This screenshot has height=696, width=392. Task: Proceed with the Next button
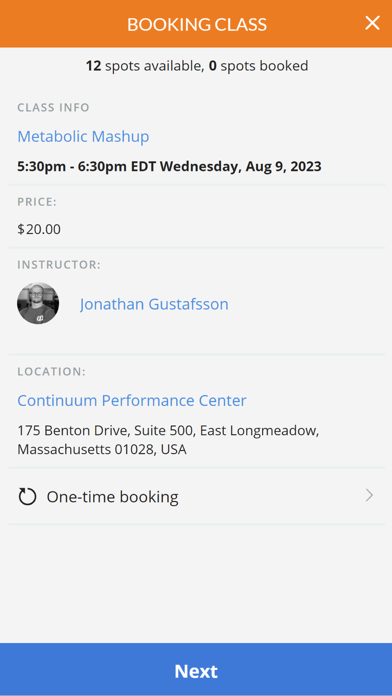point(196,669)
